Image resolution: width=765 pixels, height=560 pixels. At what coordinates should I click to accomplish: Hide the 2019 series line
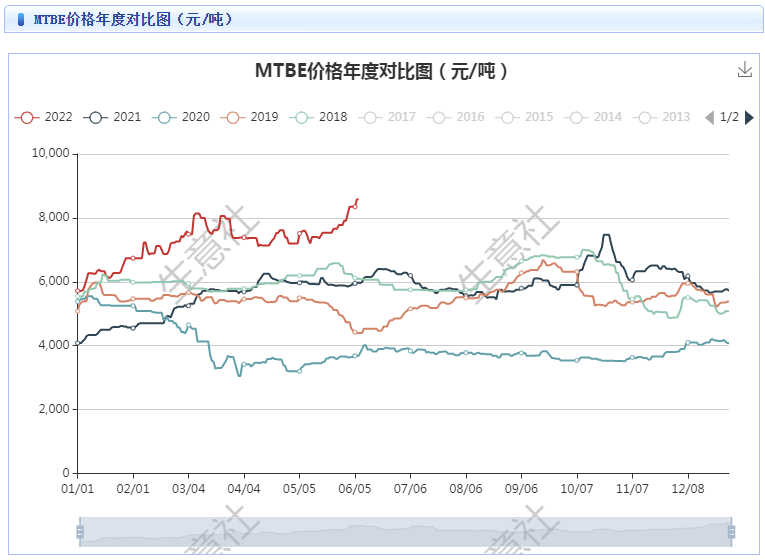249,117
